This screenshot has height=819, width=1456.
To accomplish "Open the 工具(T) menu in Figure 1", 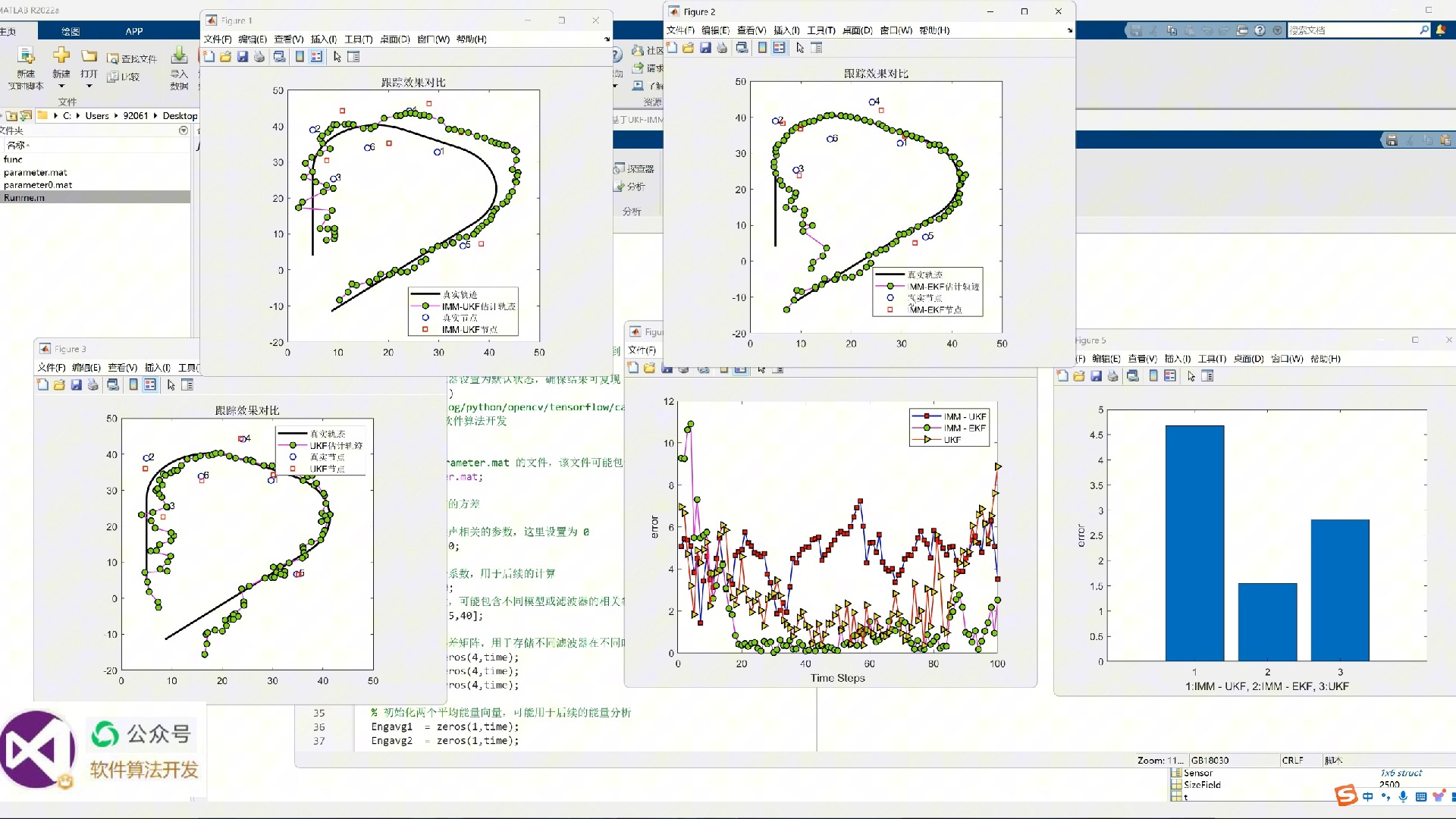I will click(x=359, y=39).
